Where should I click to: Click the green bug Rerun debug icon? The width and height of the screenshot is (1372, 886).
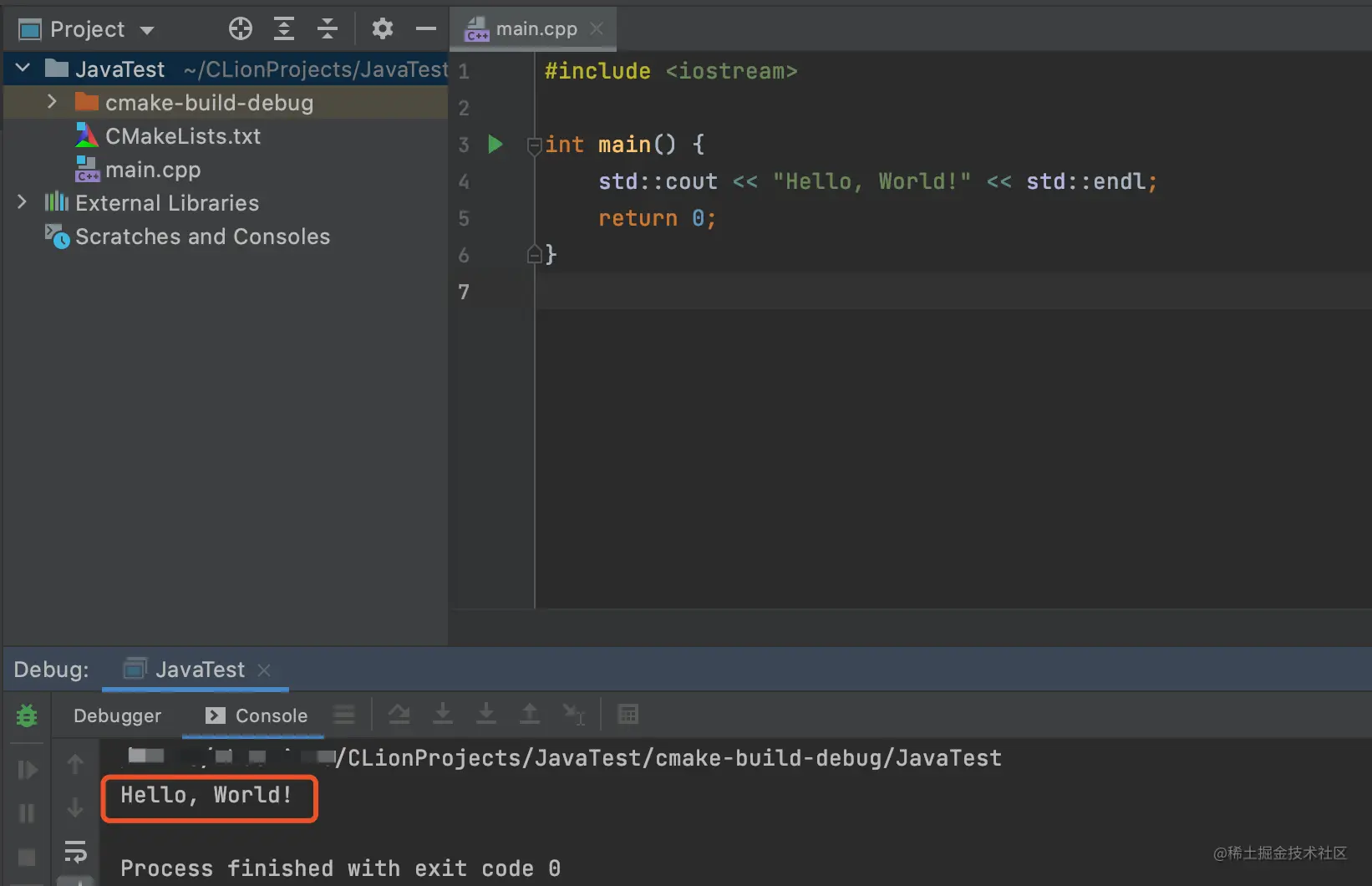27,715
